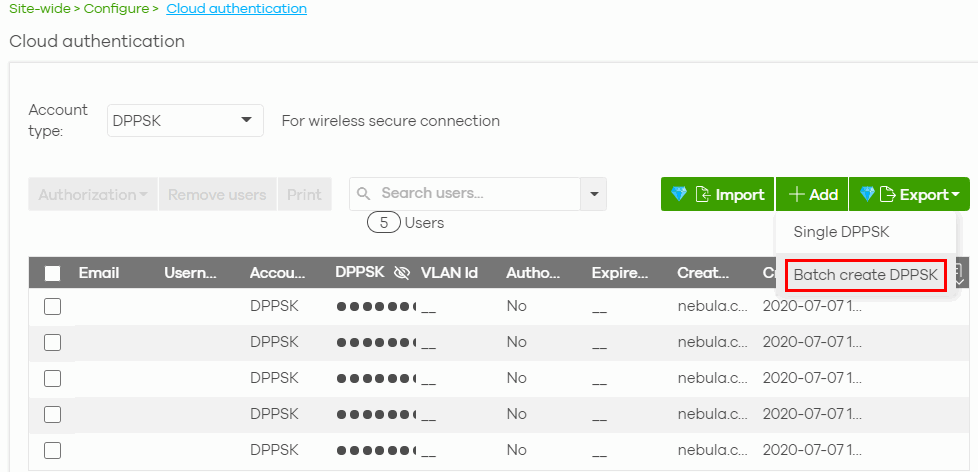Focus the Search users field
The height and width of the screenshot is (472, 978).
(x=465, y=194)
